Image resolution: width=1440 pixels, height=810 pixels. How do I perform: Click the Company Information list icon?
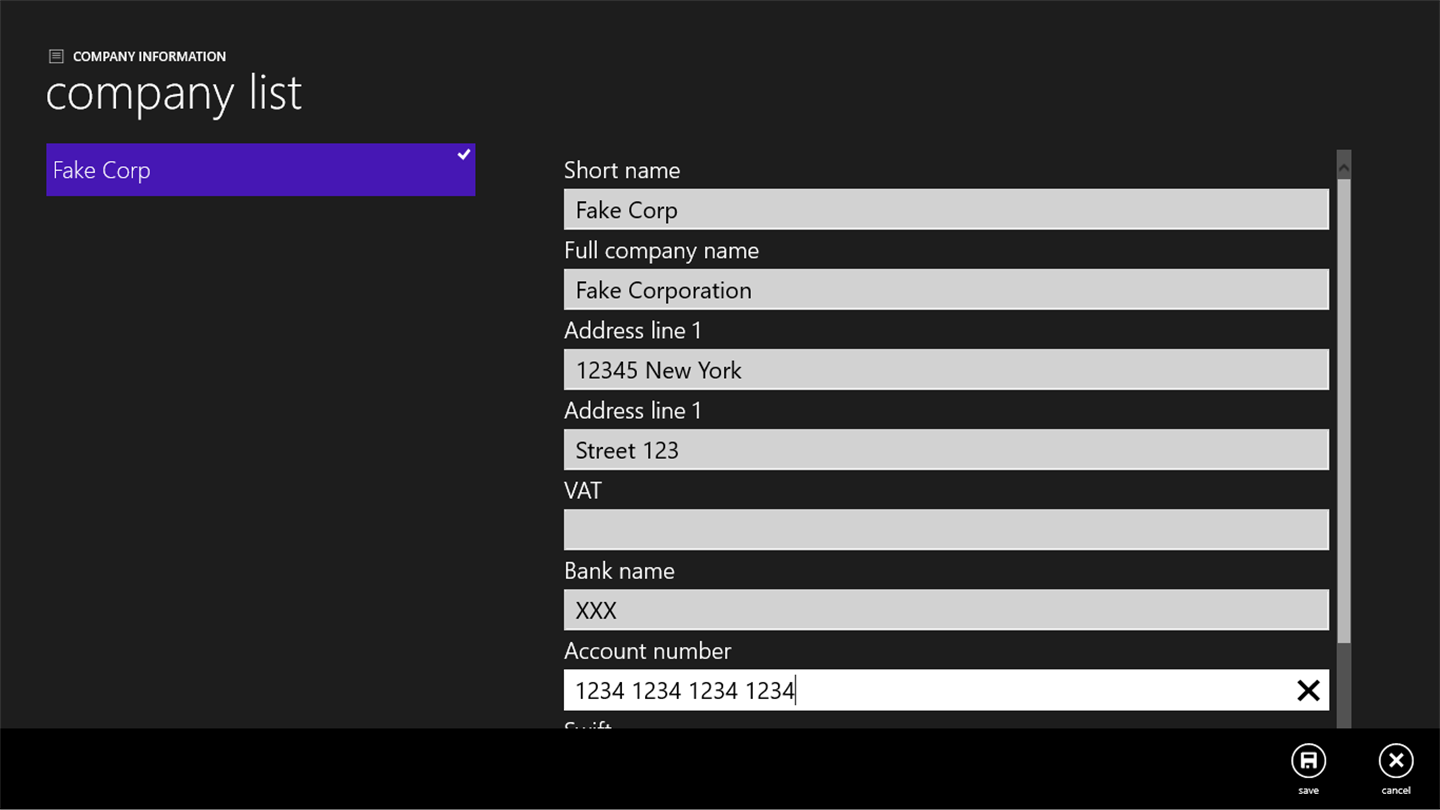tap(56, 57)
